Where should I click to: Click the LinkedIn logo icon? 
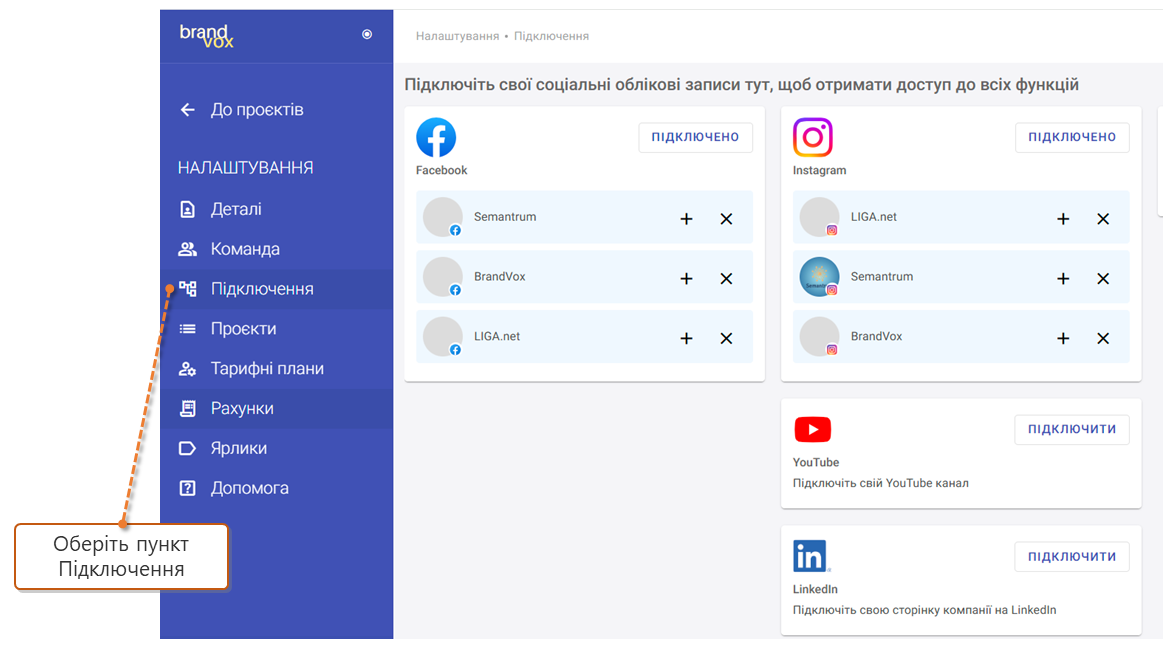click(x=812, y=557)
